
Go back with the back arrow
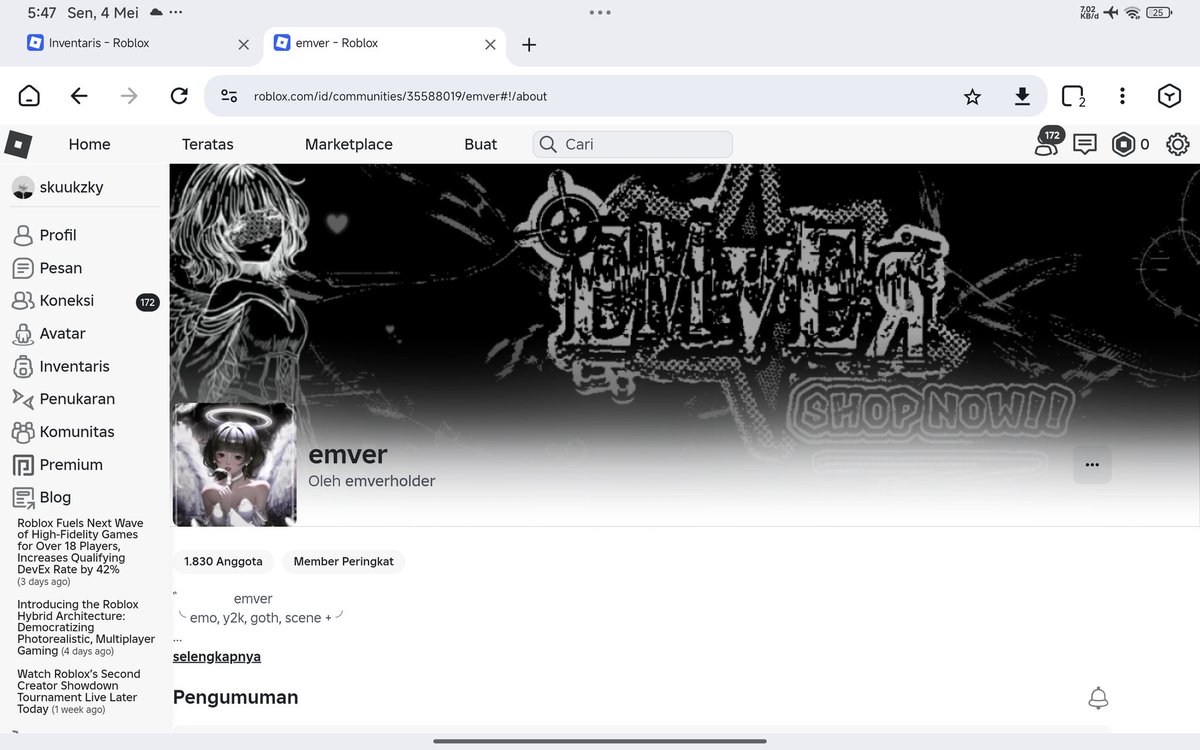tap(79, 96)
